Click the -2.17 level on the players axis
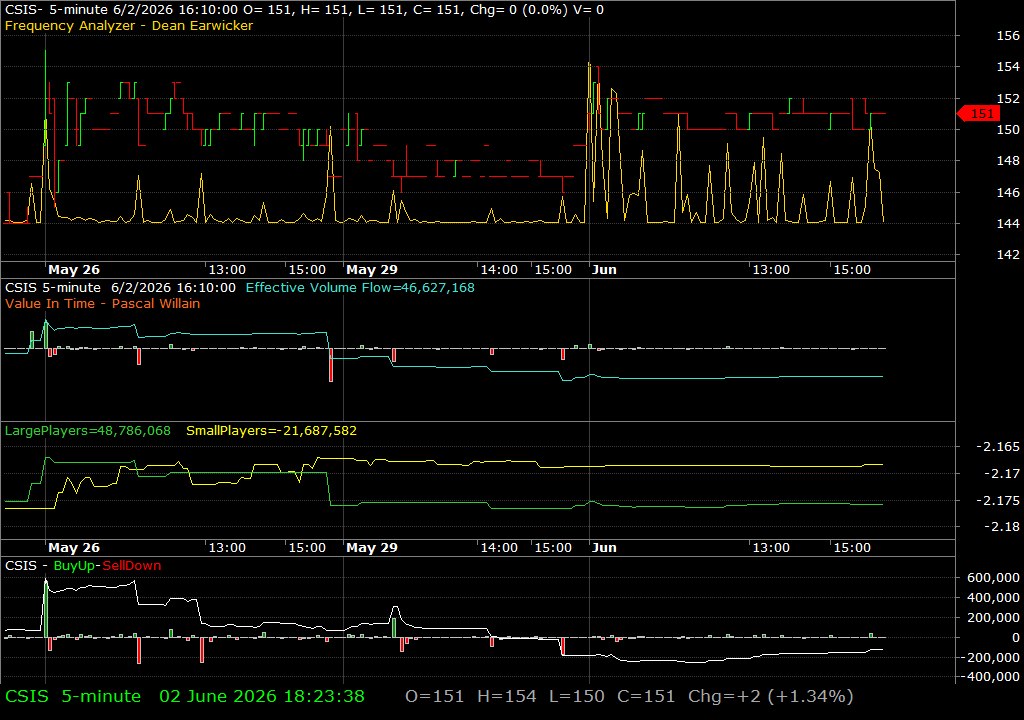The image size is (1024, 720). click(x=1002, y=474)
